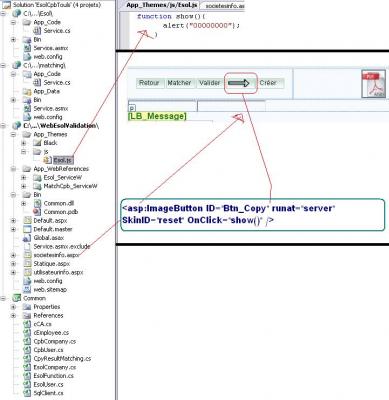Image resolution: width=389 pixels, height=400 pixels.
Task: Expand the Common project Properties node
Action: tap(14, 307)
